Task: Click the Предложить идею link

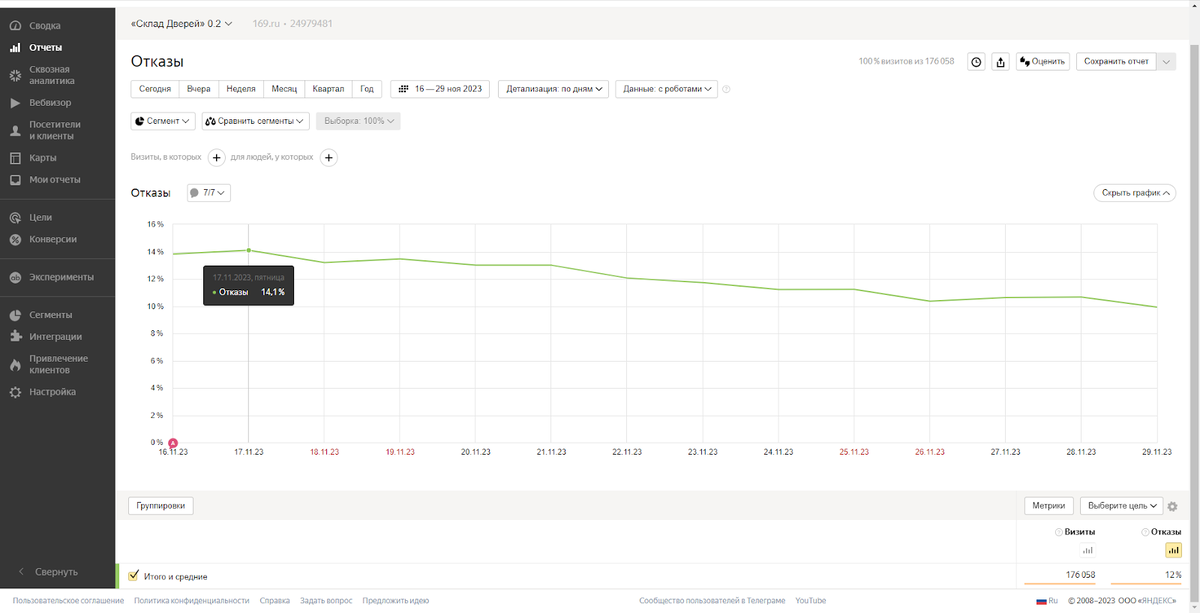Action: (396, 601)
